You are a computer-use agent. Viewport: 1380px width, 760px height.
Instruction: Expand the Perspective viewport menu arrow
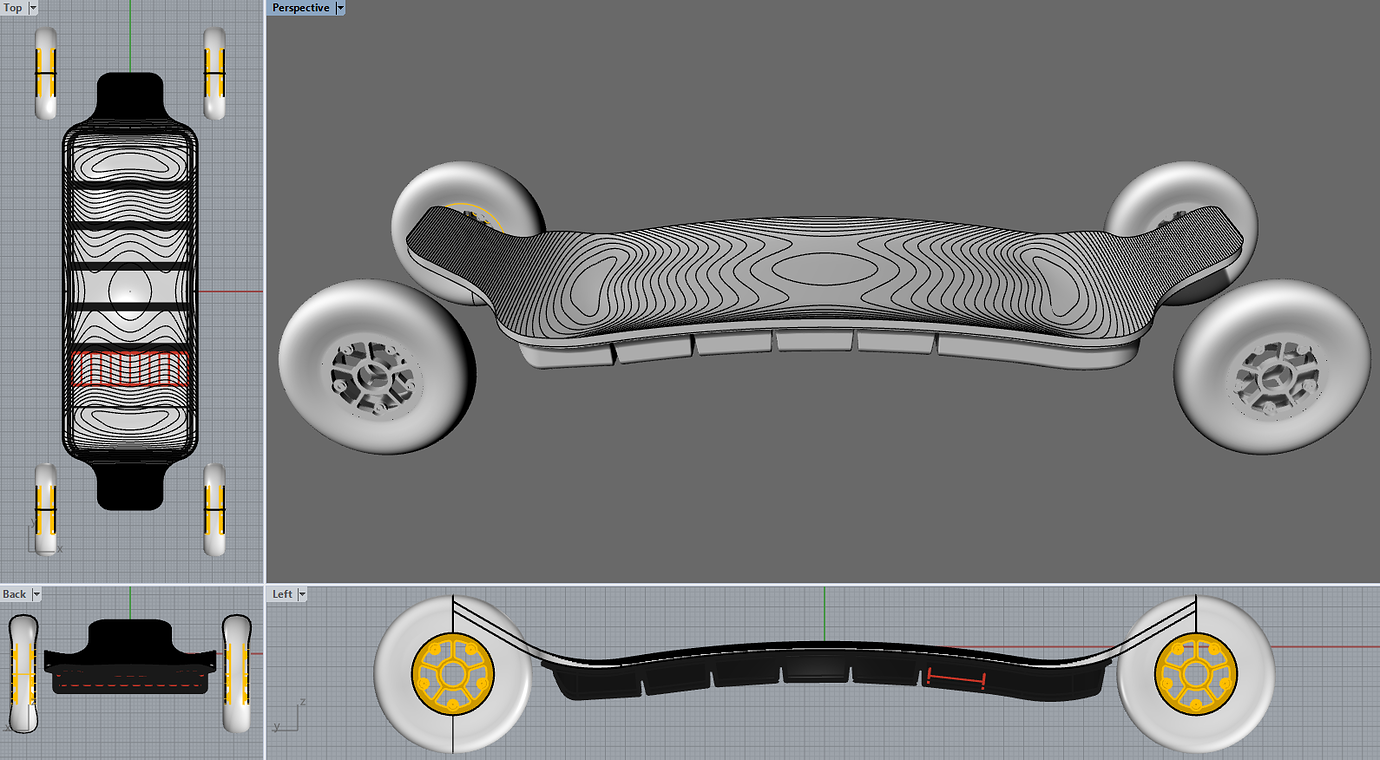point(340,8)
